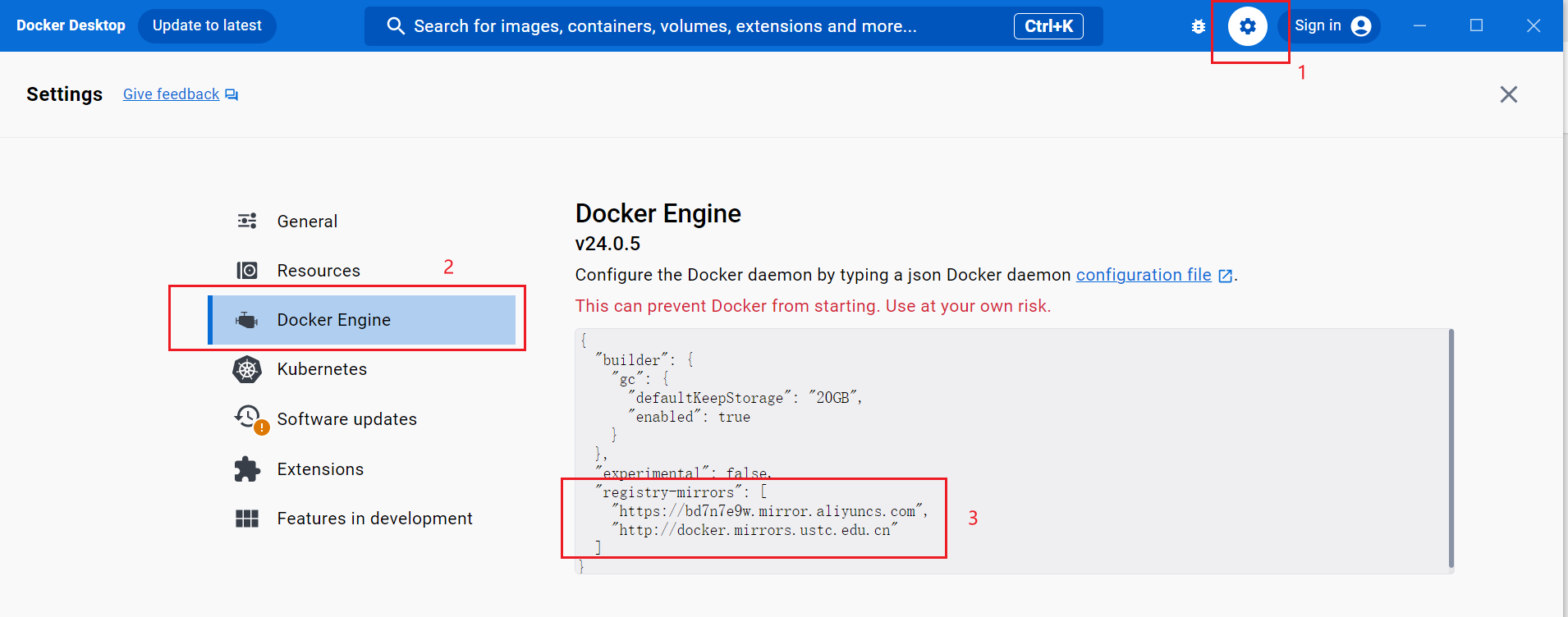
Task: Click the Extensions puzzle icon
Action: [247, 469]
